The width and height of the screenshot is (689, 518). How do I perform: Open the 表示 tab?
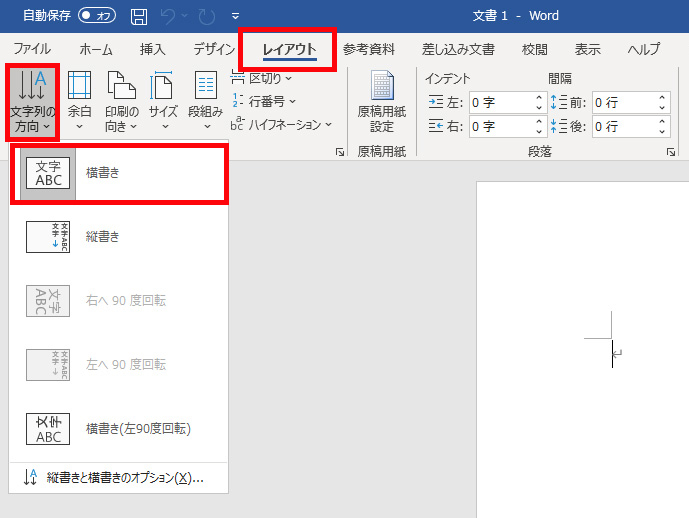coord(587,49)
